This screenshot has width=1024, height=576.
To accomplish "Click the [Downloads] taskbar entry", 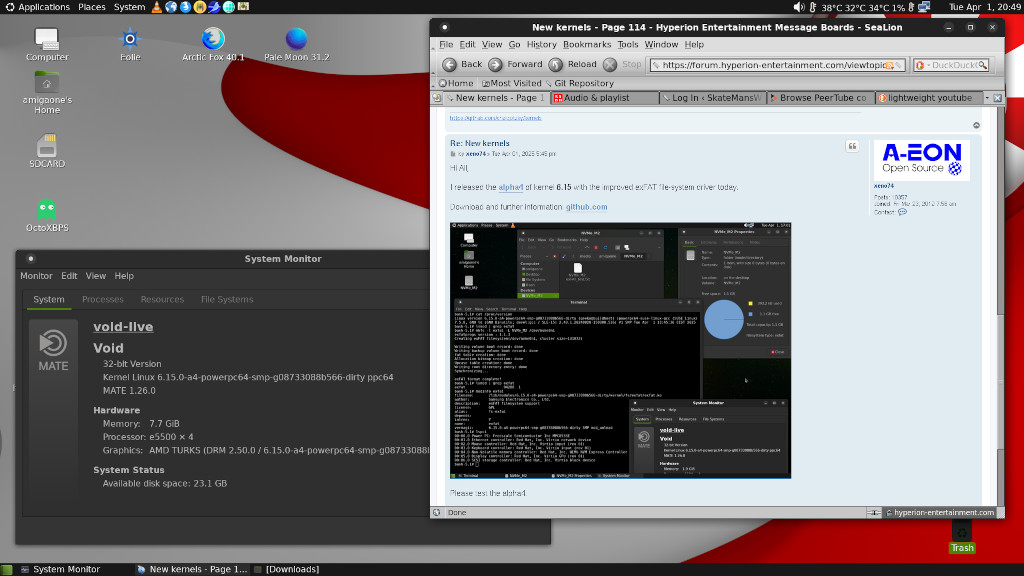I will point(286,569).
